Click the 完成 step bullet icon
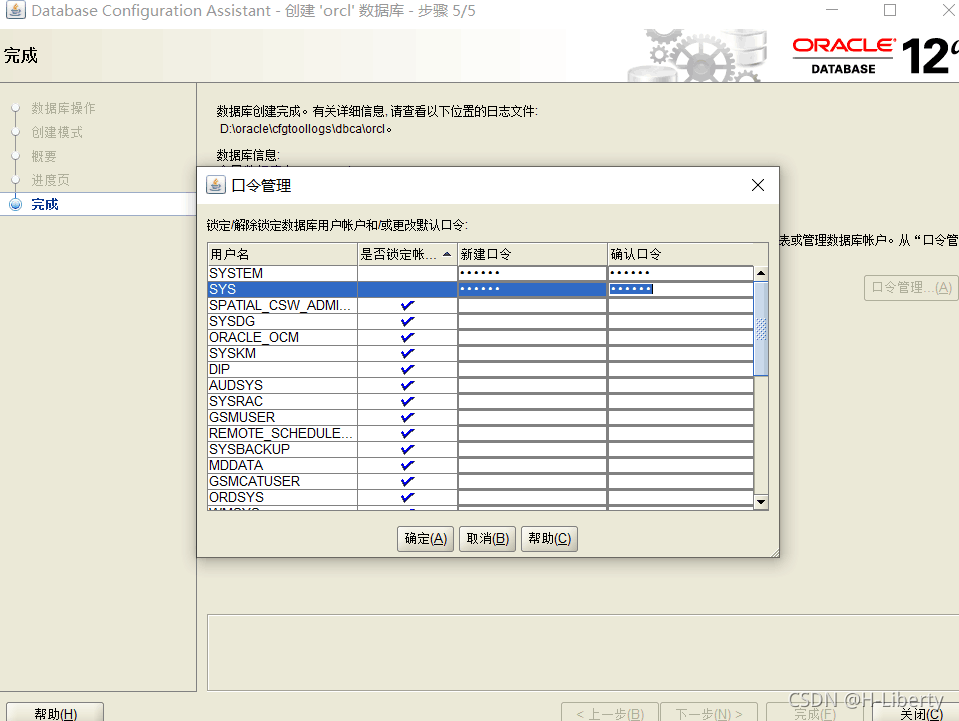The width and height of the screenshot is (959, 721). 16,204
